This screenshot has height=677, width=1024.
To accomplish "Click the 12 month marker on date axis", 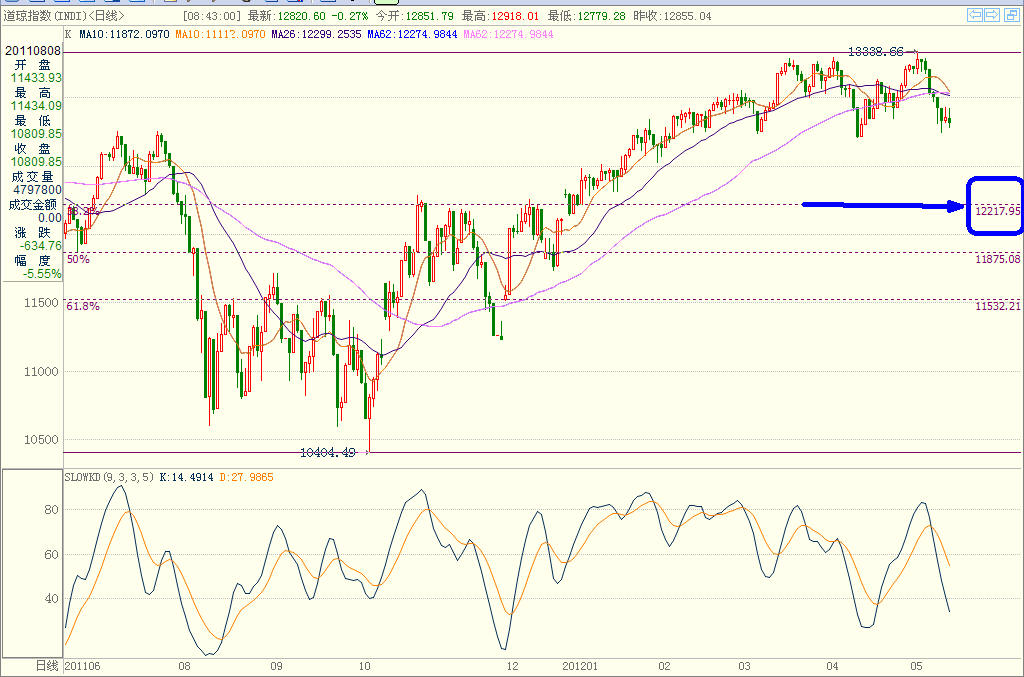I will pos(513,667).
